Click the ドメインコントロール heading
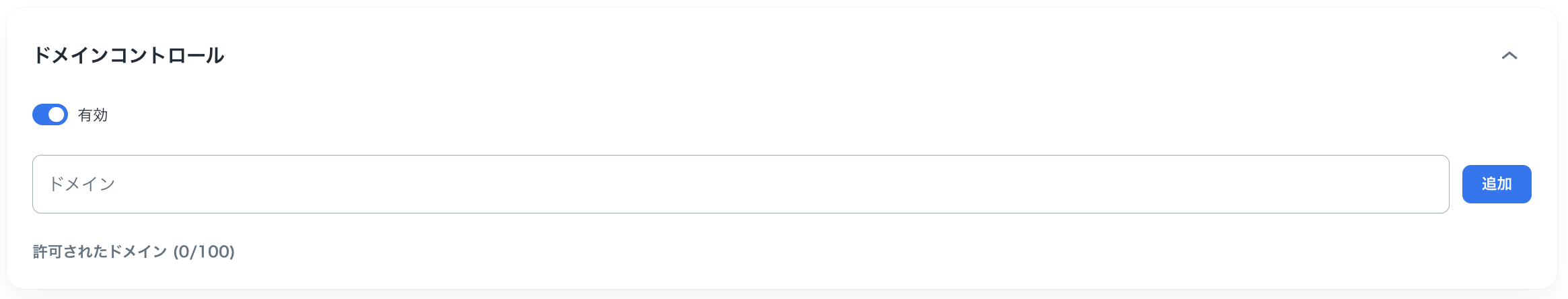The width and height of the screenshot is (1568, 299). [129, 55]
